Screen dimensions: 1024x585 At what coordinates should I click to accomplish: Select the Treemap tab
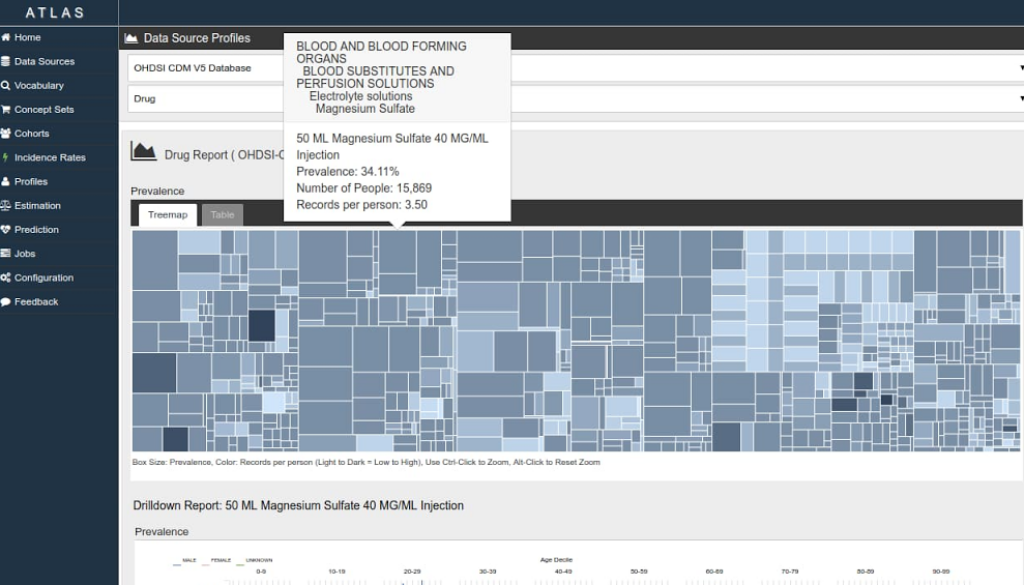pos(166,215)
